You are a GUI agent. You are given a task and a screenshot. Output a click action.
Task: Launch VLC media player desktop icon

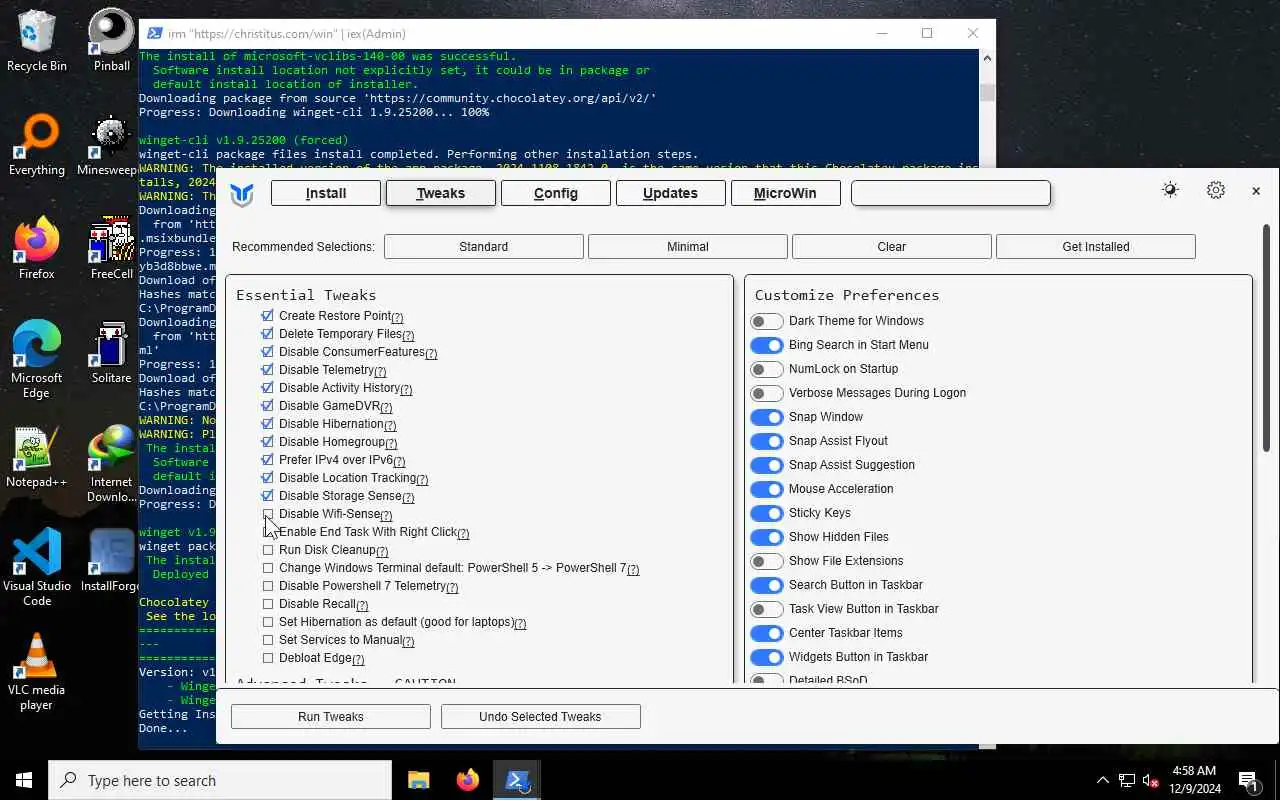point(37,672)
